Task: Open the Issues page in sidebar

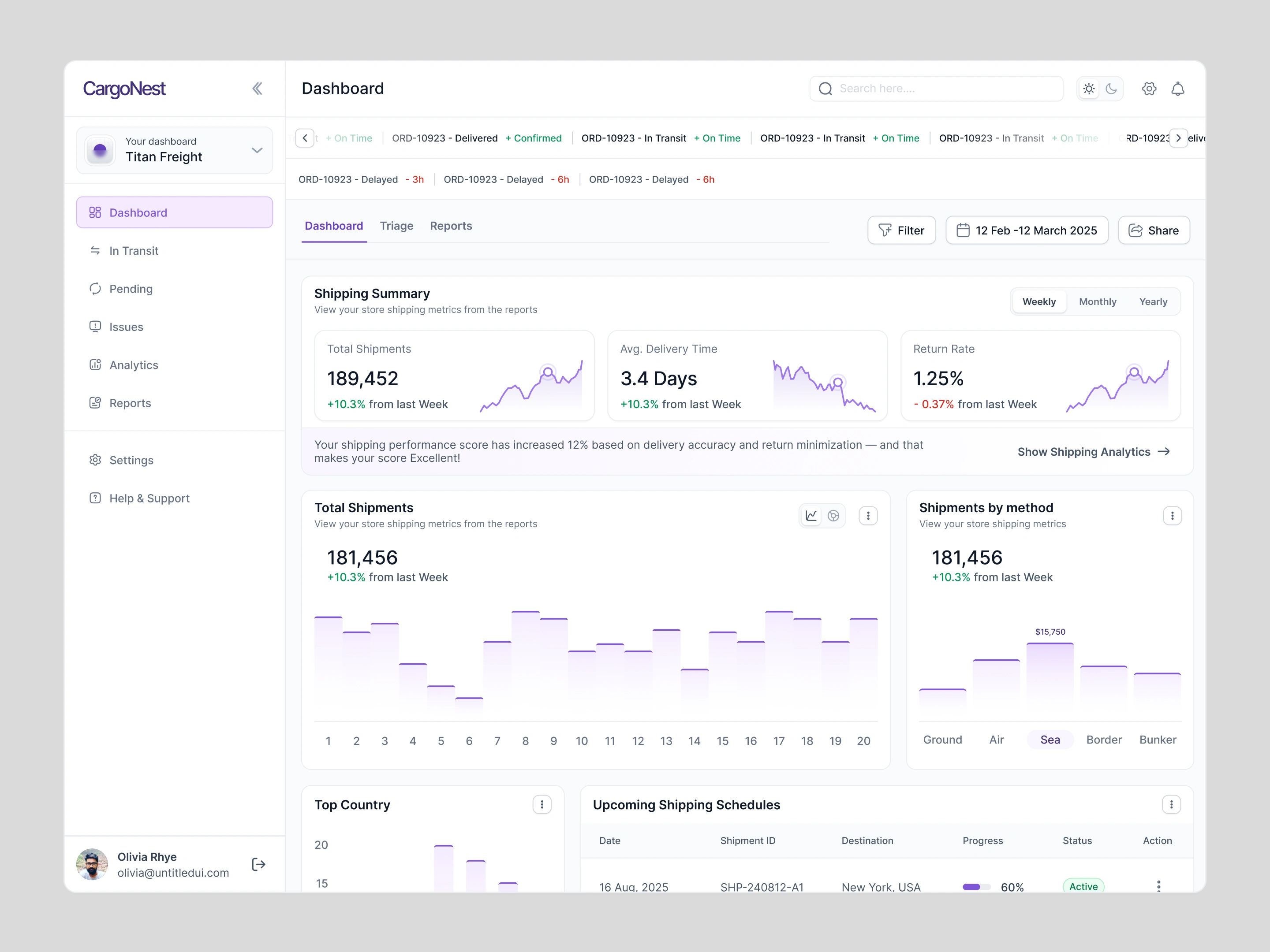Action: click(x=126, y=327)
